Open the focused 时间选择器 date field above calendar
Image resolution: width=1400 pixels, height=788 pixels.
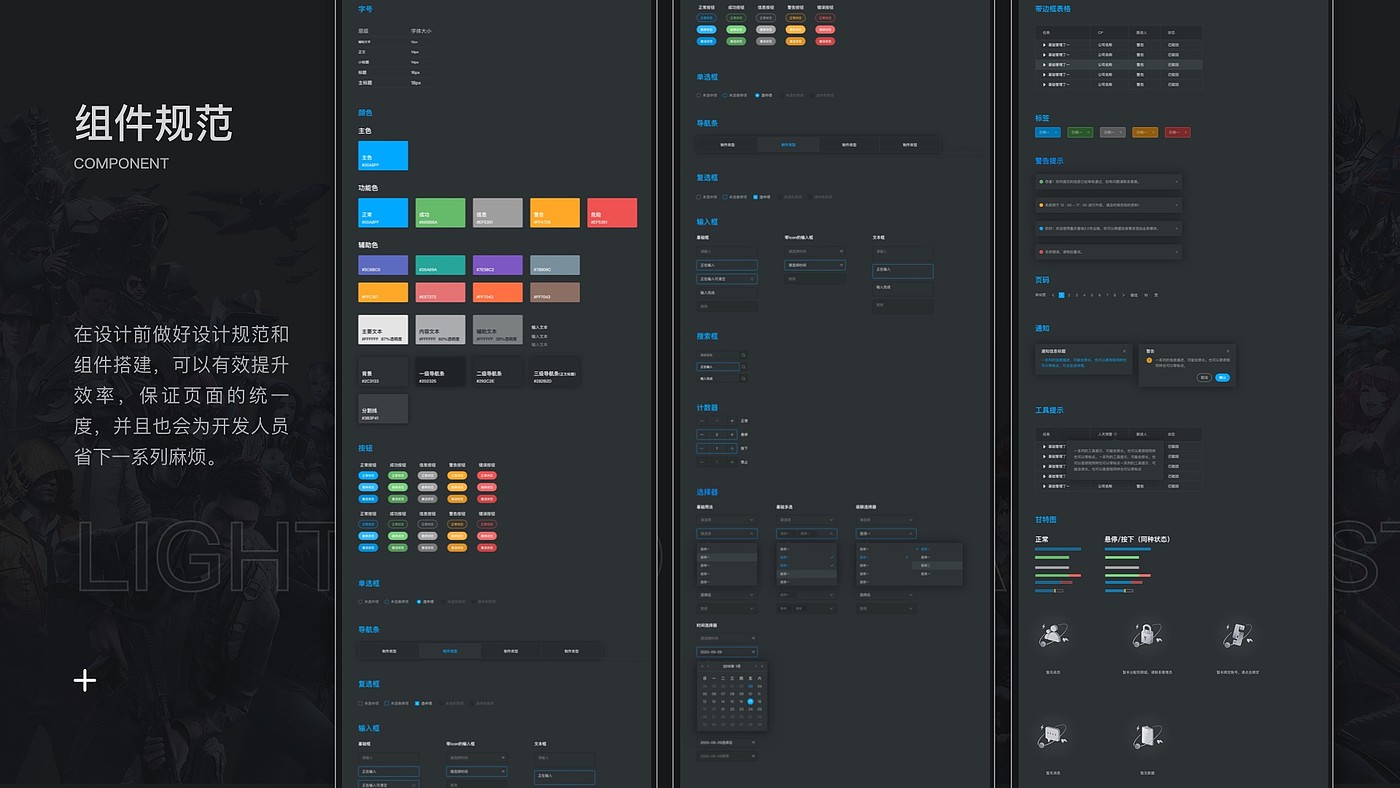(x=727, y=651)
